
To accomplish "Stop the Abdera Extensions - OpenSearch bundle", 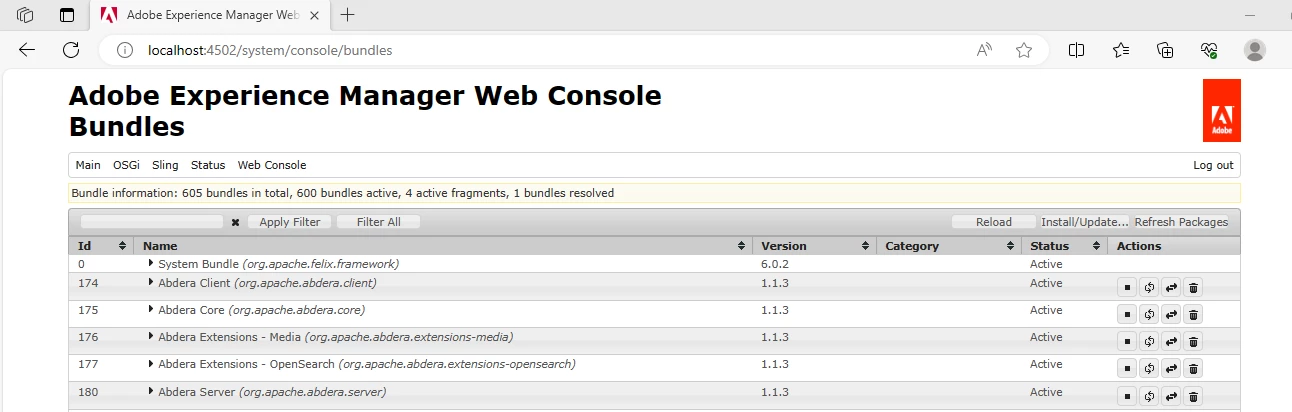I will point(1127,368).
